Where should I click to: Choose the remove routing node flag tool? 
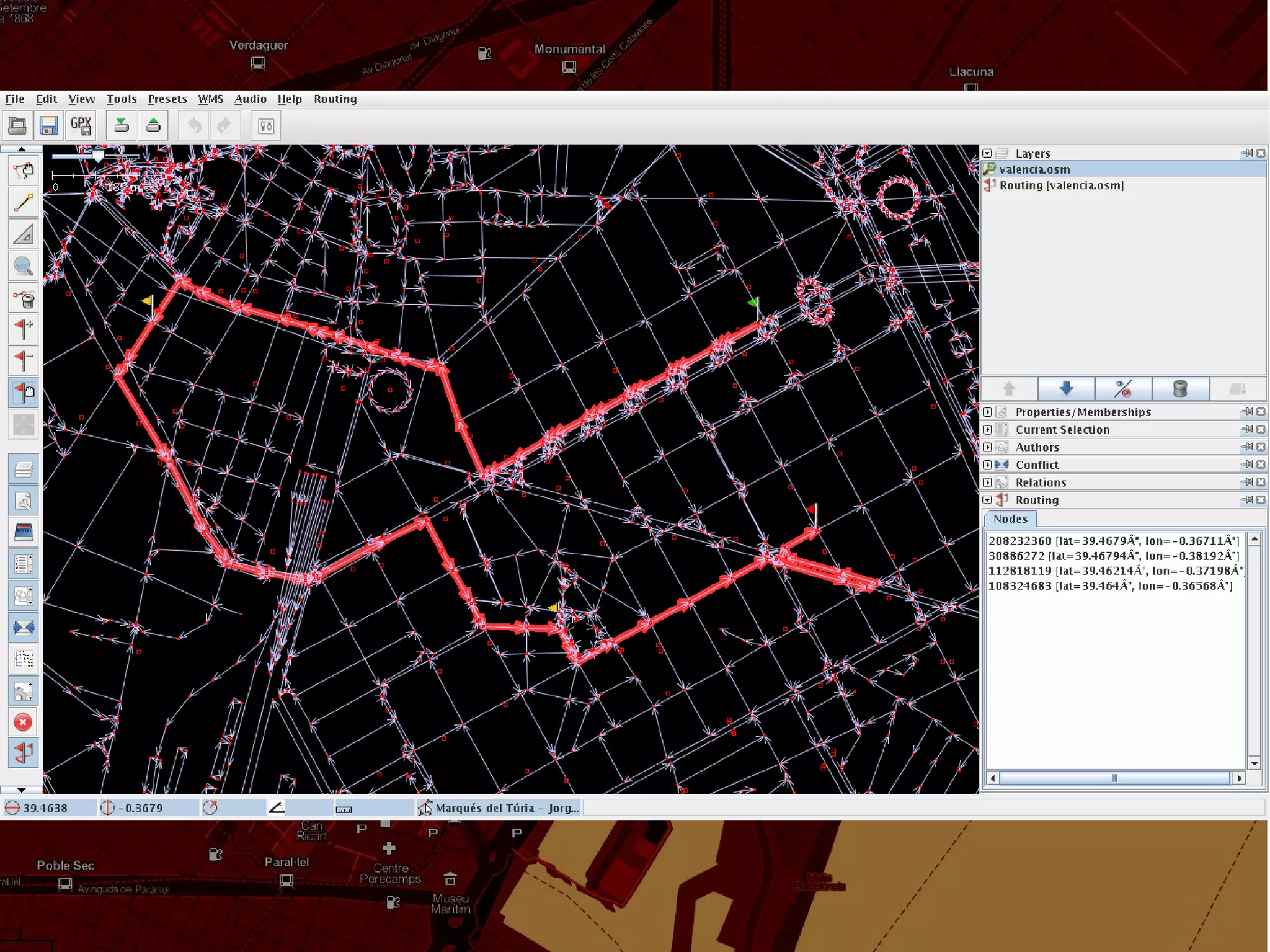tap(24, 360)
